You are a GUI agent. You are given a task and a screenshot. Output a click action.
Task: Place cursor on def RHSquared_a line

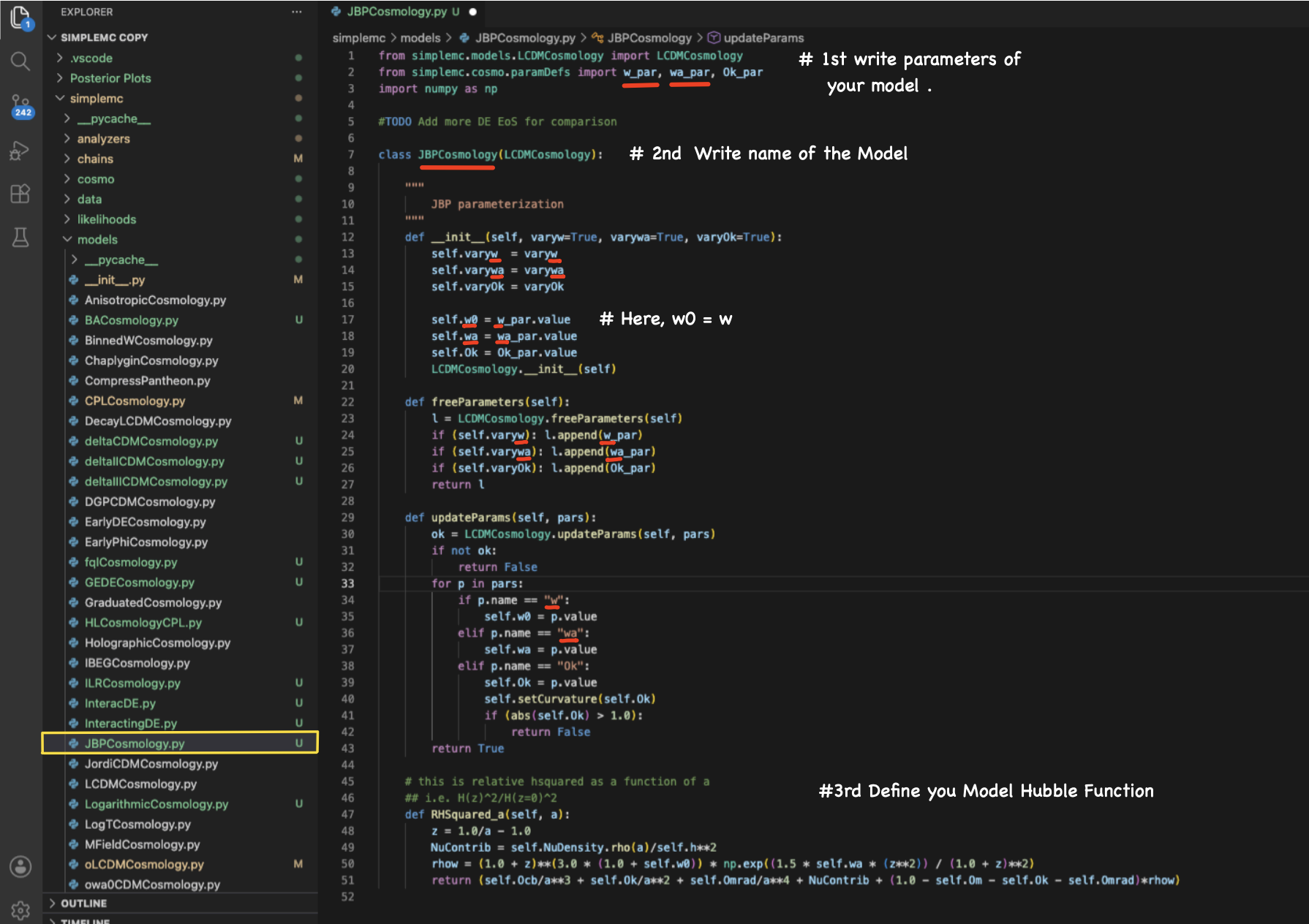pos(487,814)
